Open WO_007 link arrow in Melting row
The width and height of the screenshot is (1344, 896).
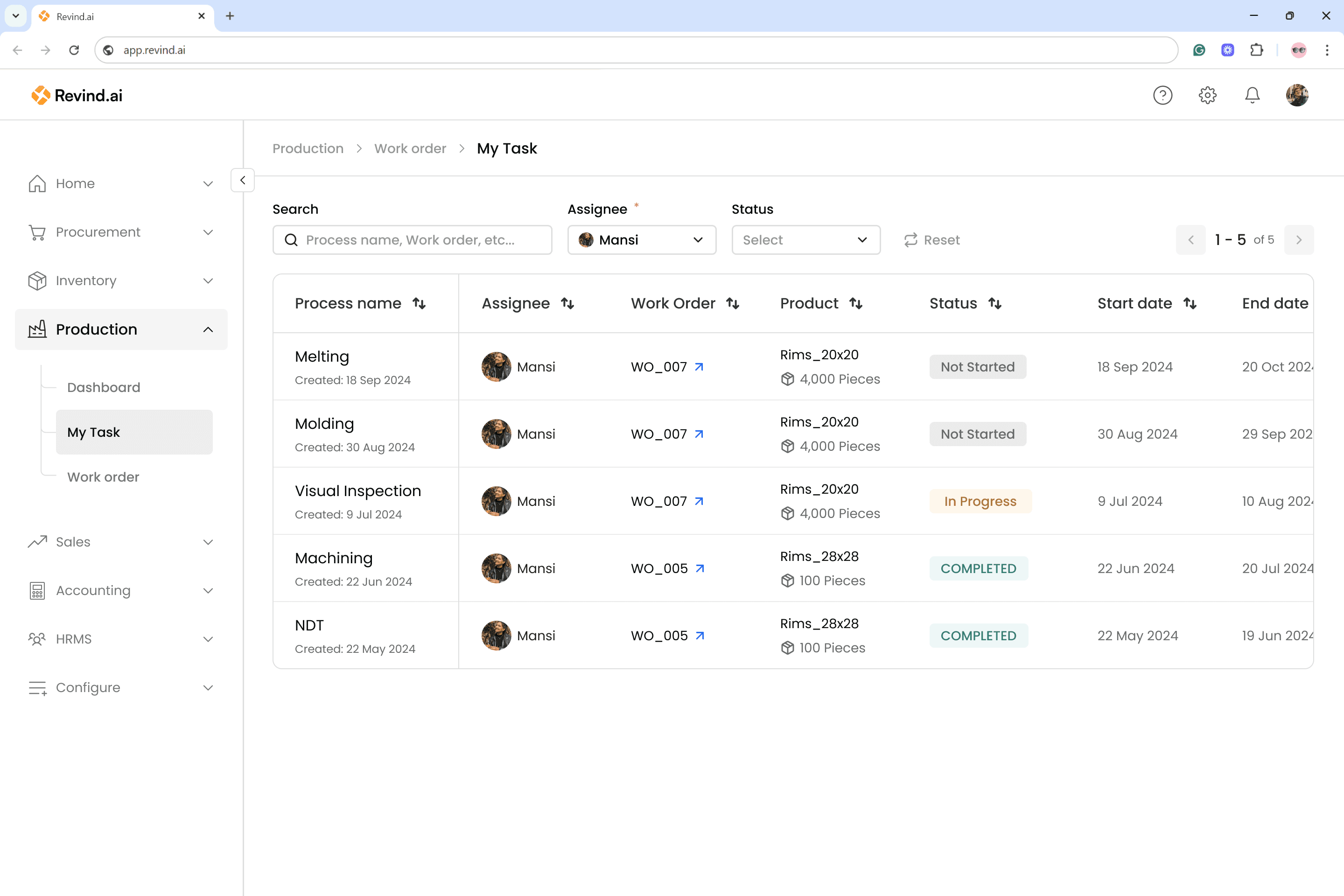699,367
